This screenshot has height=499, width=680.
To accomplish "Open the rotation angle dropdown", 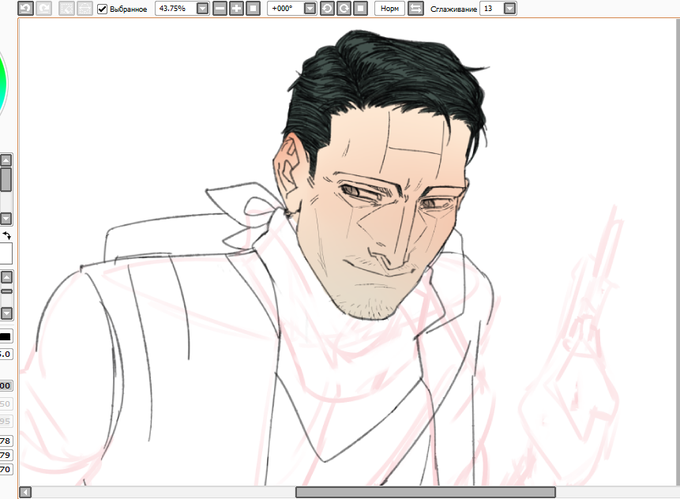I will [x=310, y=8].
